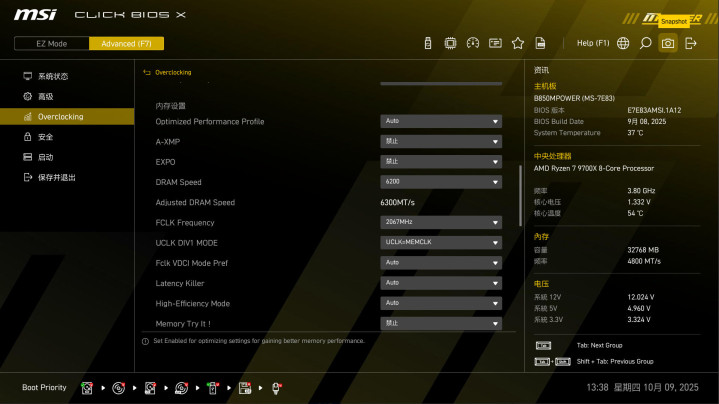Open the hardware monitor gauge icon
This screenshot has width=719, height=404.
(473, 43)
